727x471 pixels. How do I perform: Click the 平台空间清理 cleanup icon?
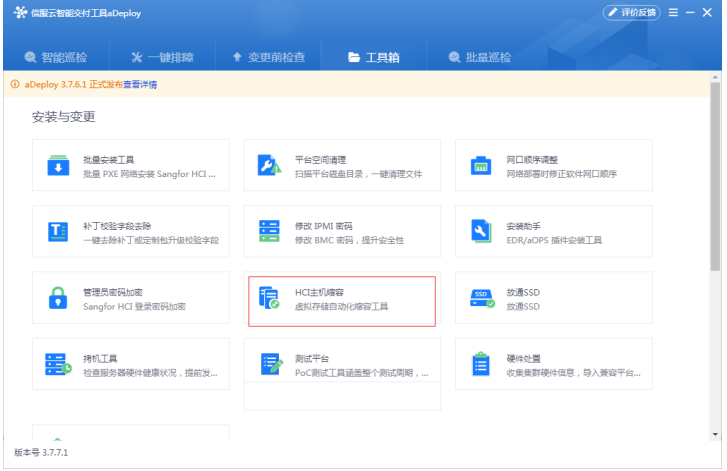pyautogui.click(x=269, y=166)
